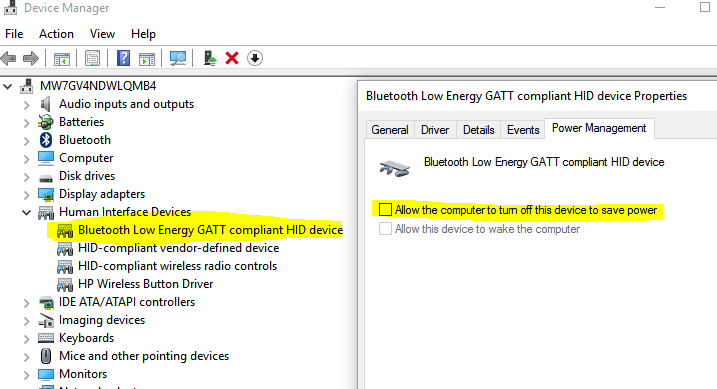
Task: Click the Computer category icon
Action: coord(46,158)
